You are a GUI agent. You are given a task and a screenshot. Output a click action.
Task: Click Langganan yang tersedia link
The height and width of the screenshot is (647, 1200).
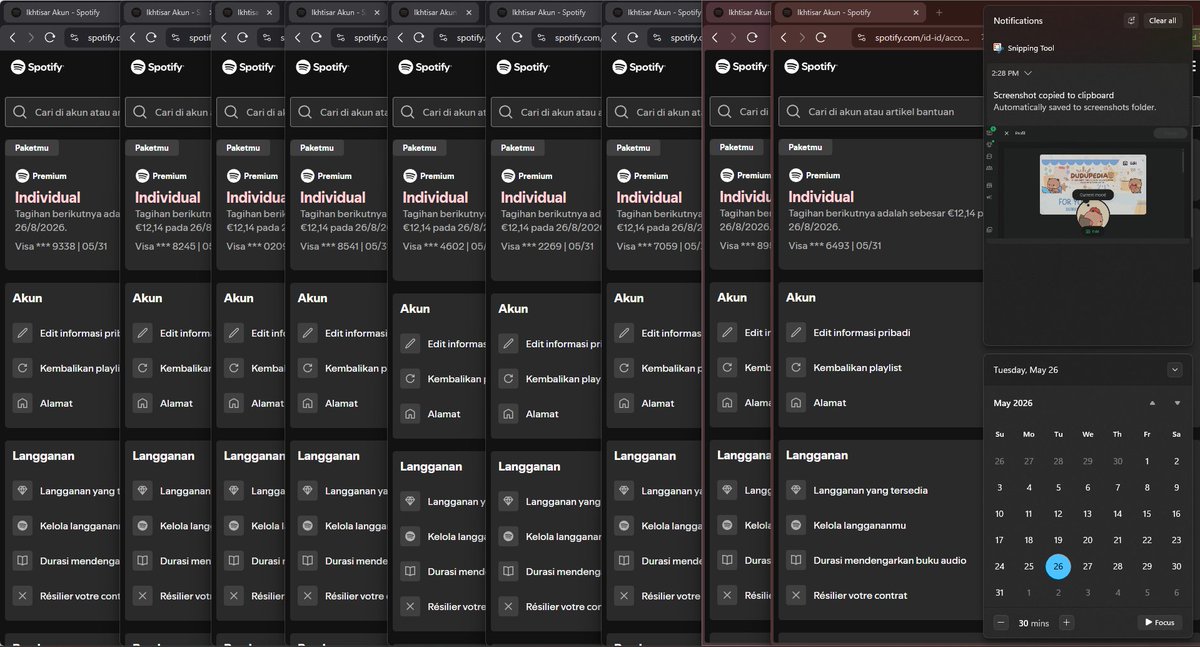pos(870,490)
